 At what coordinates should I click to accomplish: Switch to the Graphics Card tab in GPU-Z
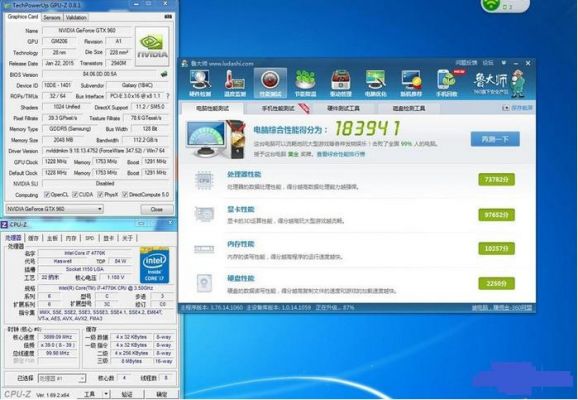[22, 17]
